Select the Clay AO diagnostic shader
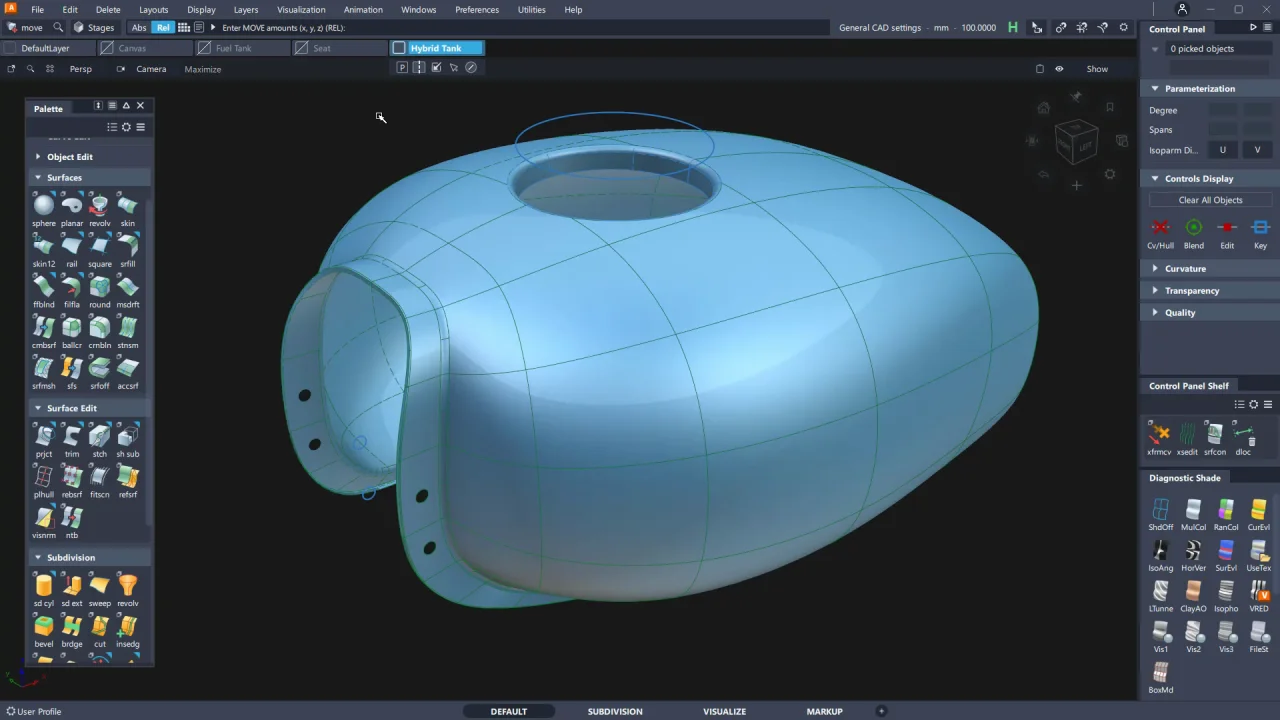 coord(1193,591)
